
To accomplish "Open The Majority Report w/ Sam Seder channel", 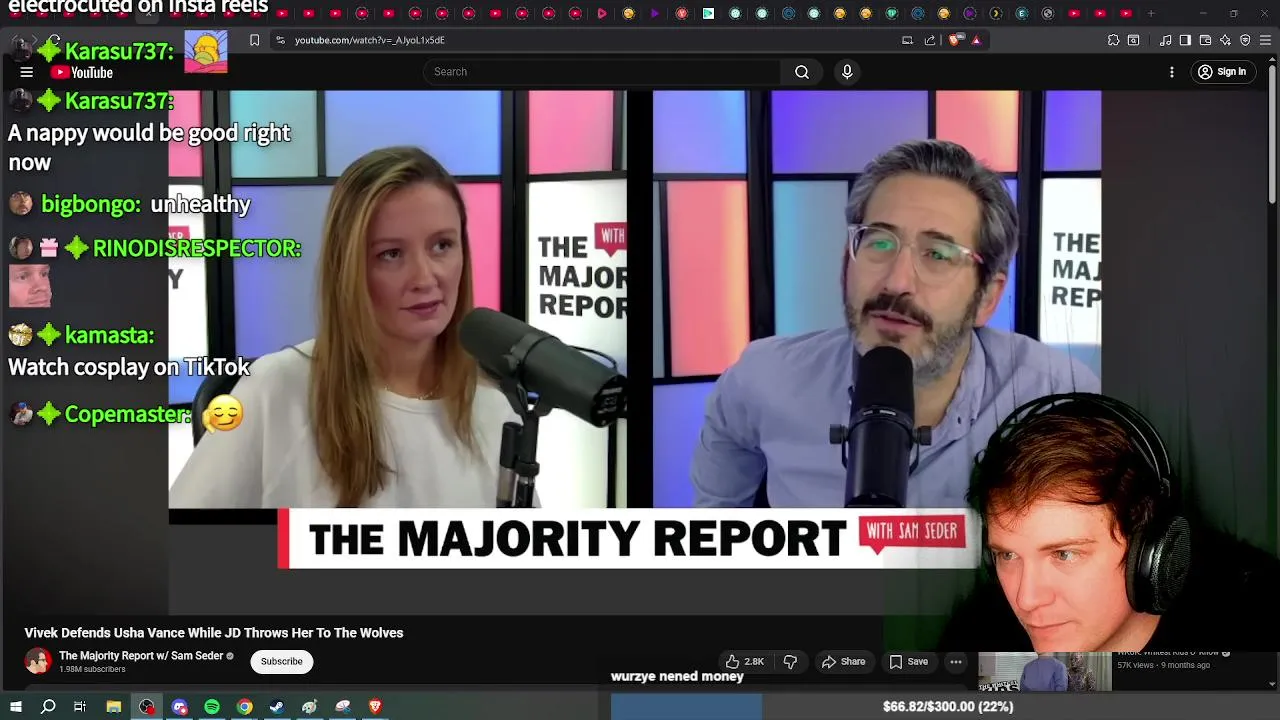I will (x=141, y=656).
